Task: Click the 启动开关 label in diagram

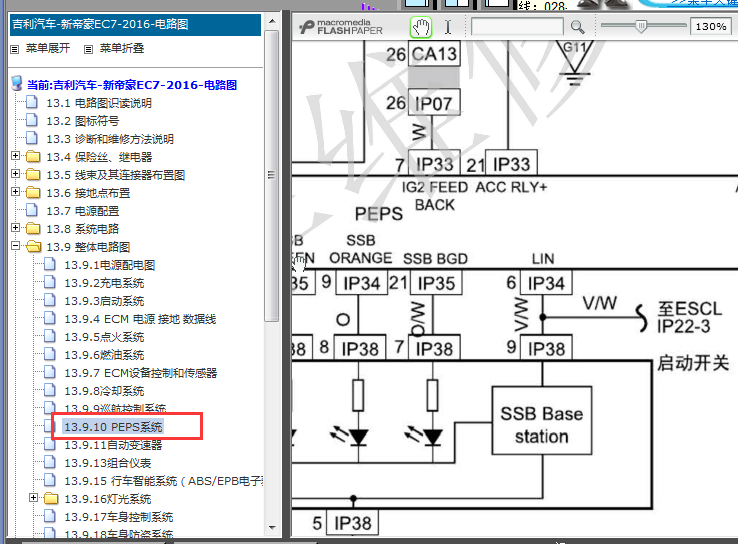Action: [x=693, y=363]
